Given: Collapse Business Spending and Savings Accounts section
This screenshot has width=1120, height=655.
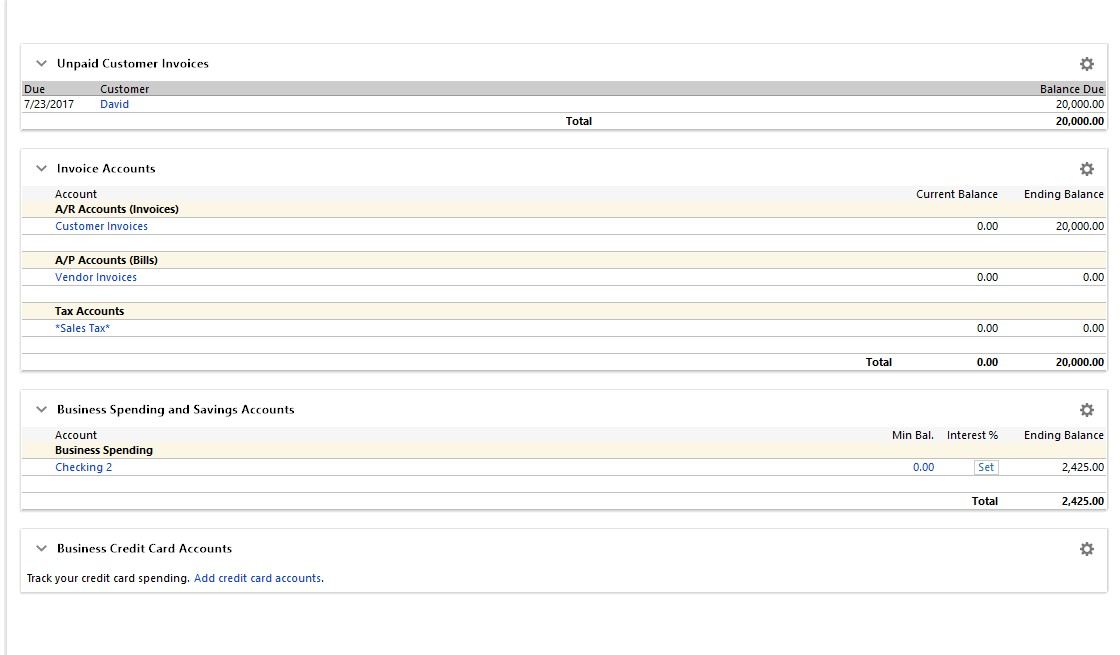Looking at the screenshot, I should point(41,410).
